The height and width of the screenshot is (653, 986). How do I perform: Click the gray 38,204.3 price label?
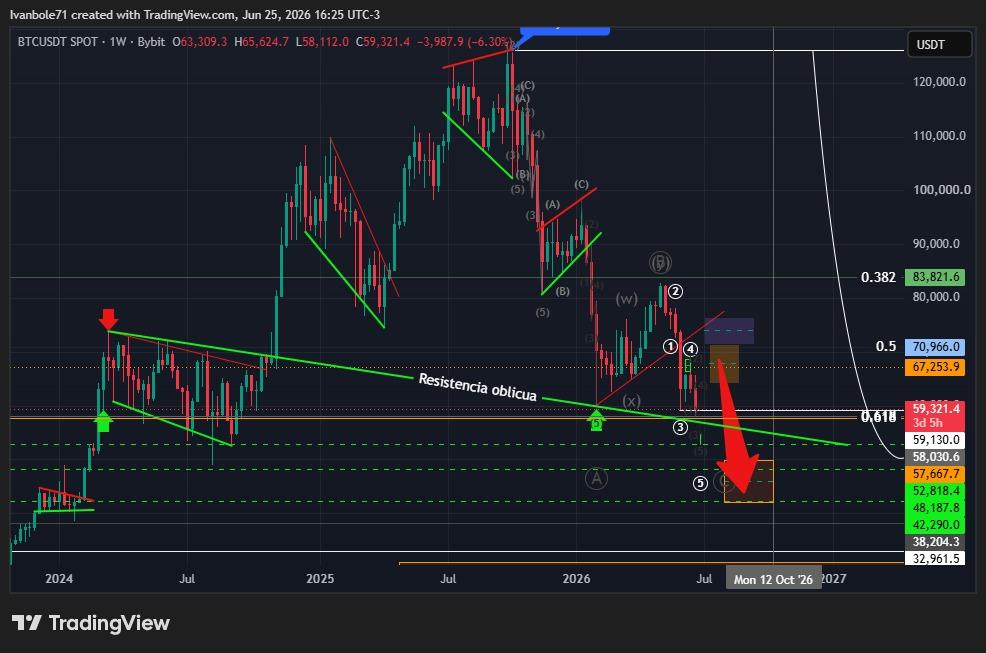click(x=935, y=542)
